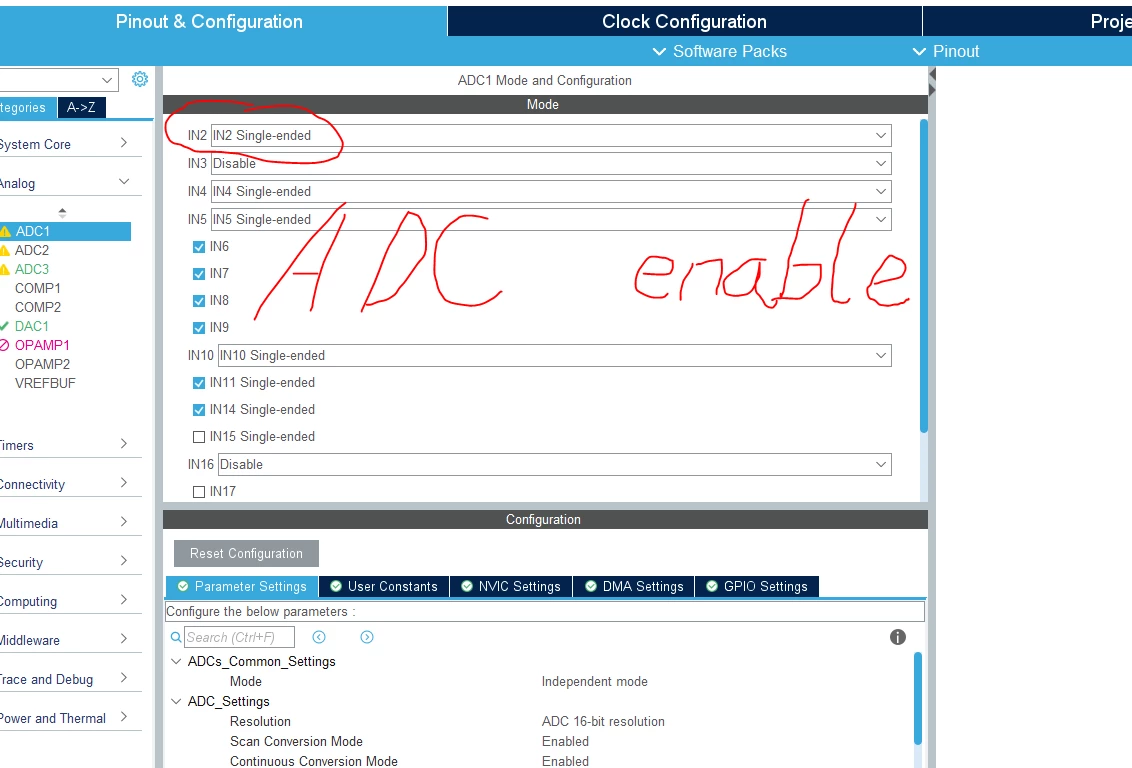Select COMP2 peripheral
This screenshot has width=1132, height=768.
click(38, 307)
